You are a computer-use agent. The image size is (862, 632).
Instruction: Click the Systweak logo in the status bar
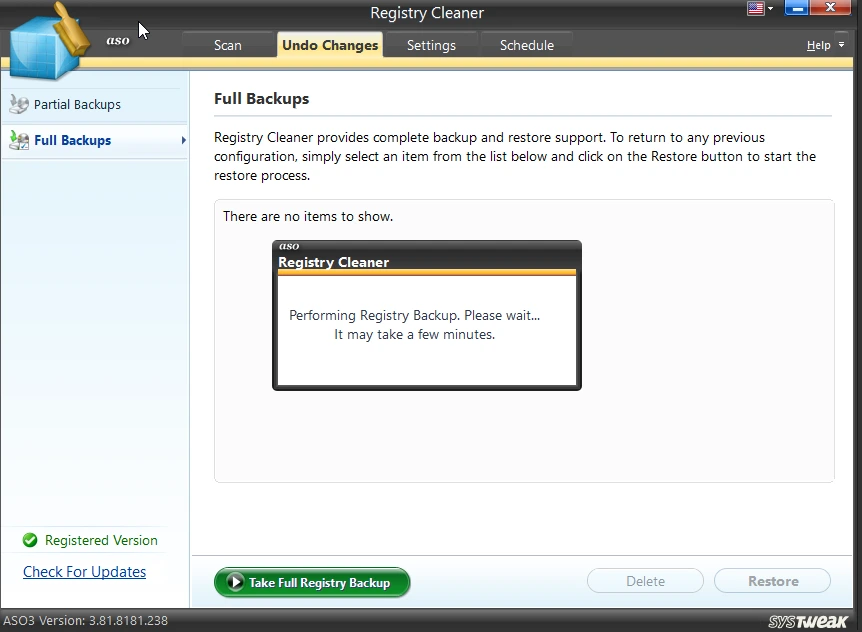808,621
